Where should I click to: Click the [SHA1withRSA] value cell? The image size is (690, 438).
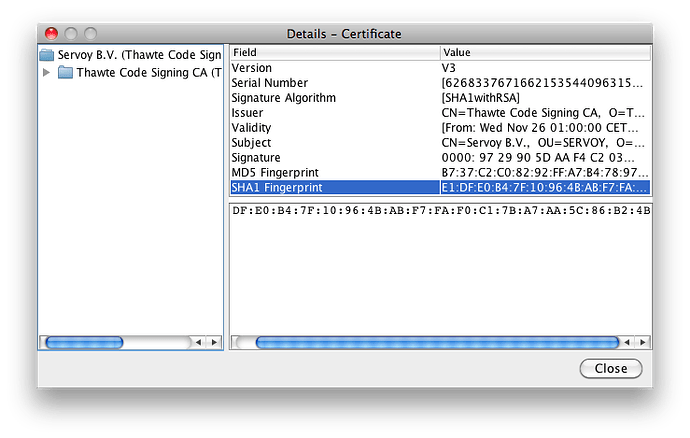[x=481, y=98]
